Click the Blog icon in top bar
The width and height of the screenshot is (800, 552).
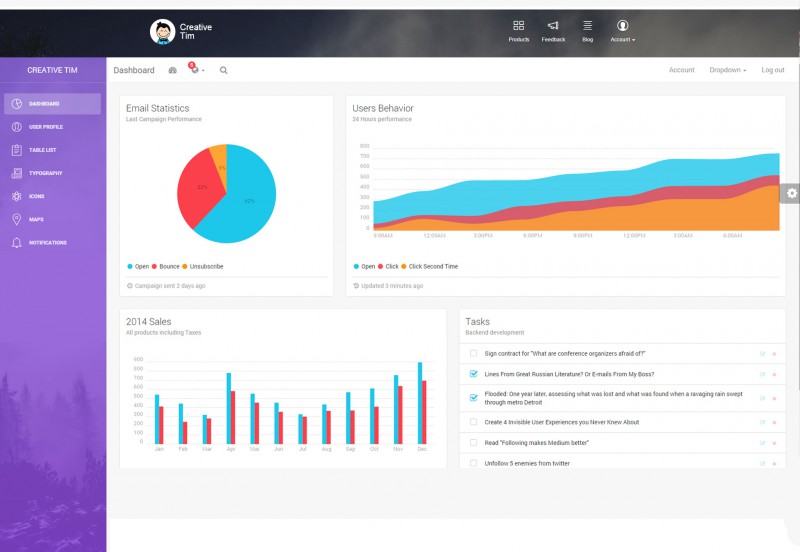pos(587,26)
